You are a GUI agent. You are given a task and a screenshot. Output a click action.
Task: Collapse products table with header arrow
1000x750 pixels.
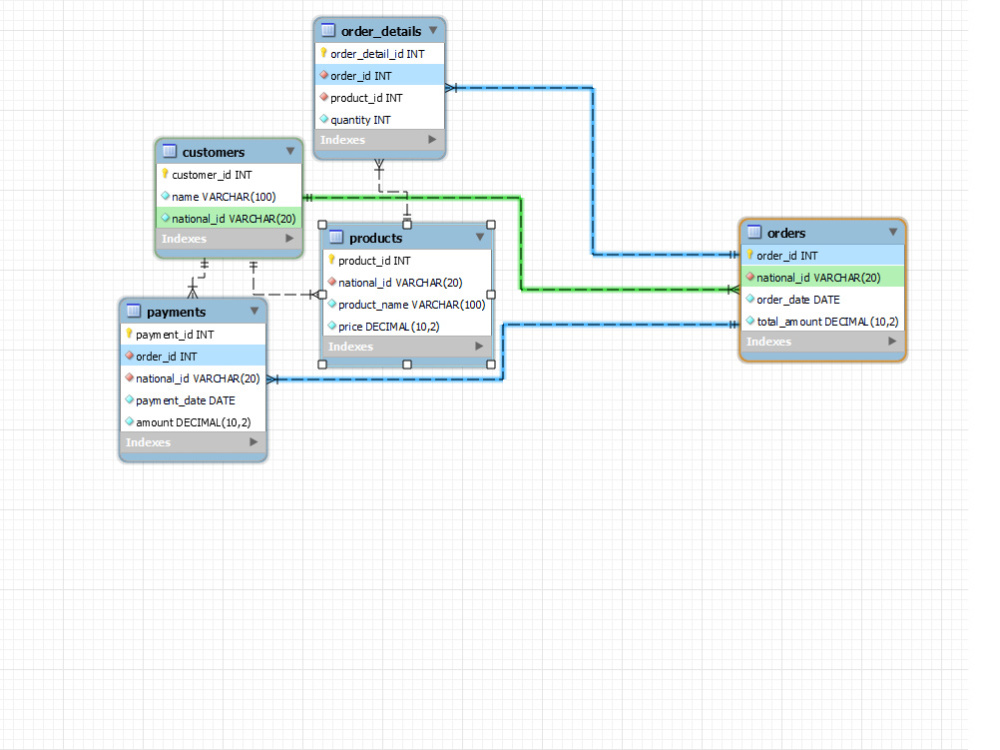click(480, 237)
